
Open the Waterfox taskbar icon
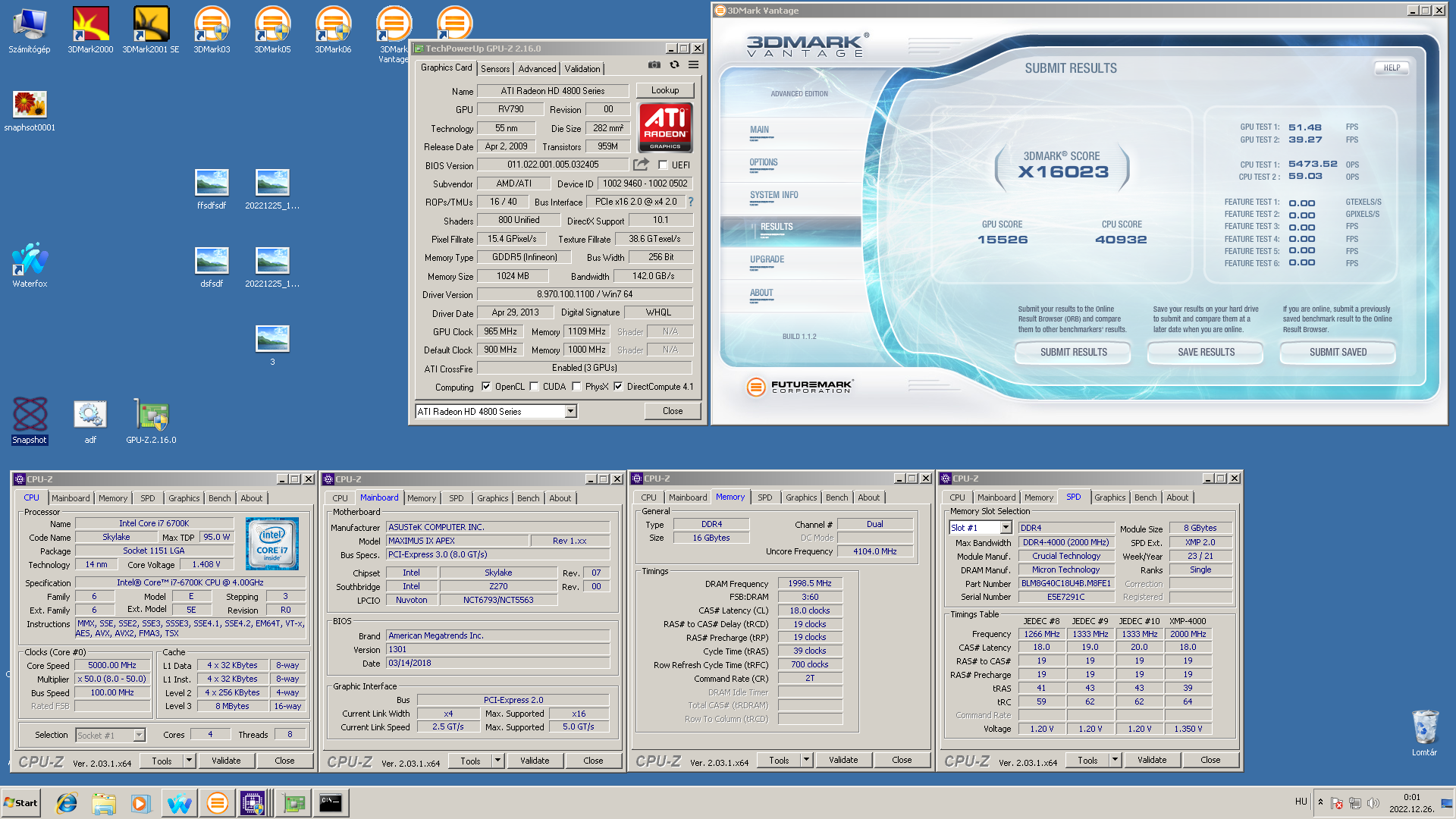tap(179, 803)
